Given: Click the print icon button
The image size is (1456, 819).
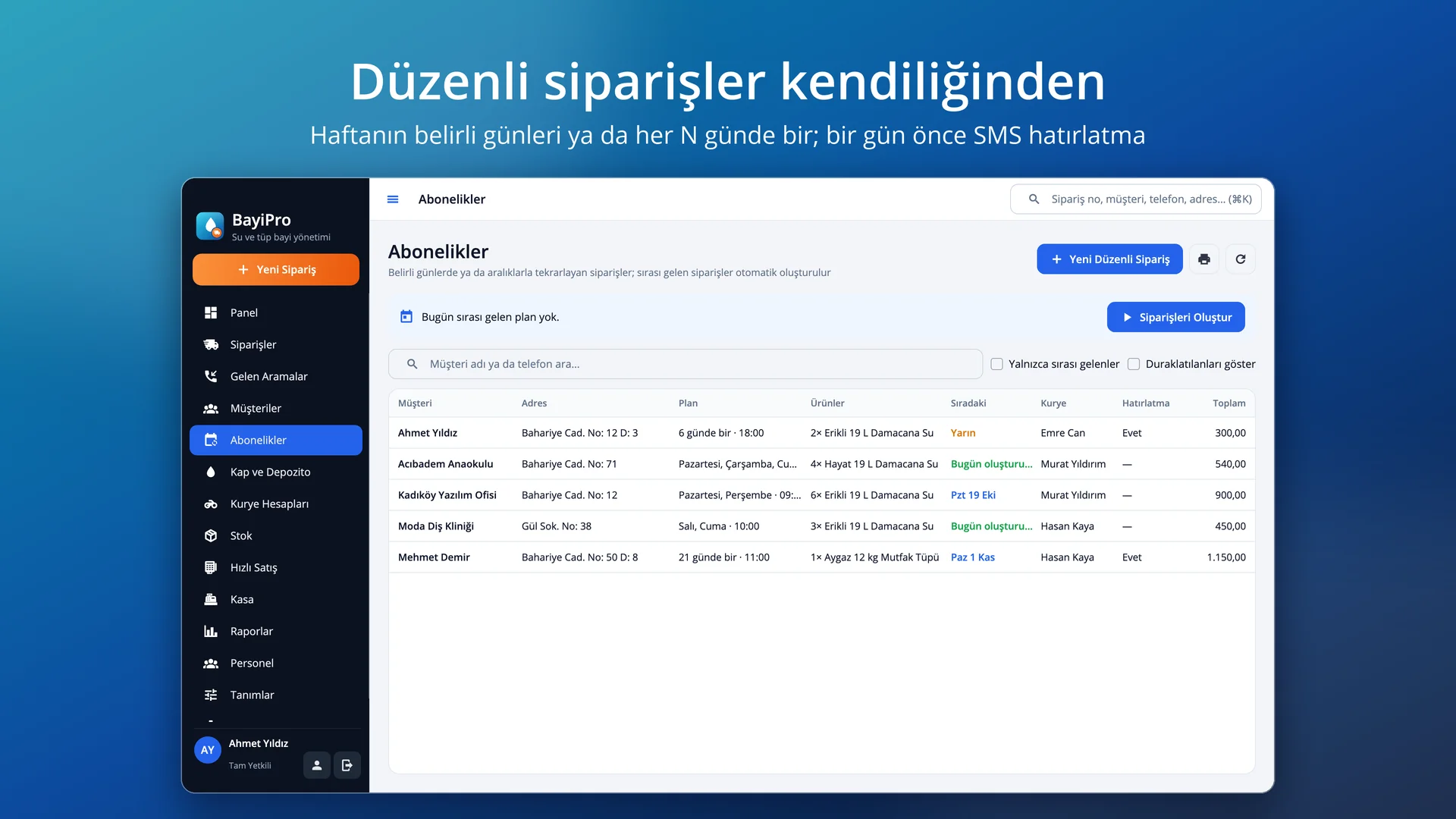Looking at the screenshot, I should tap(1204, 259).
